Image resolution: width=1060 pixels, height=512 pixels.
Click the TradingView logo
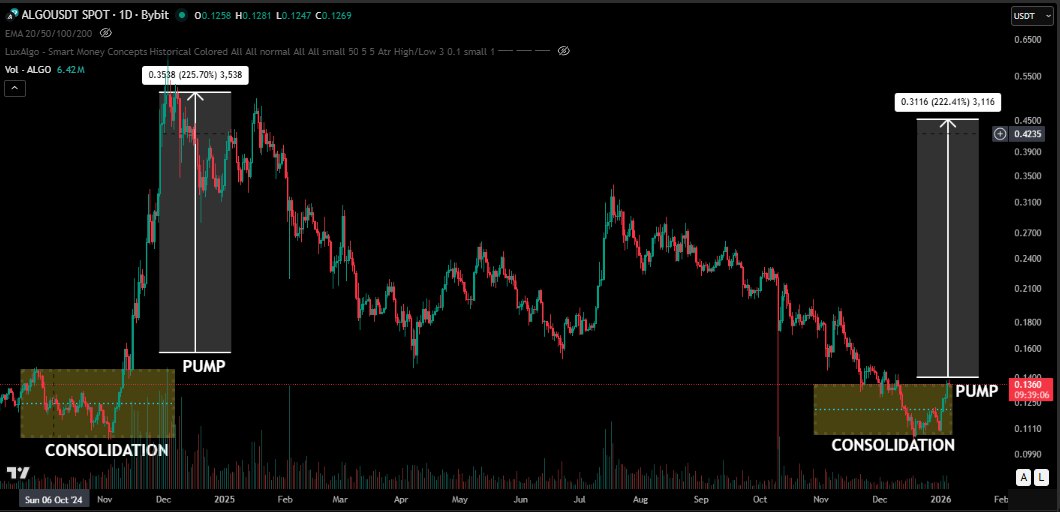pyautogui.click(x=18, y=473)
